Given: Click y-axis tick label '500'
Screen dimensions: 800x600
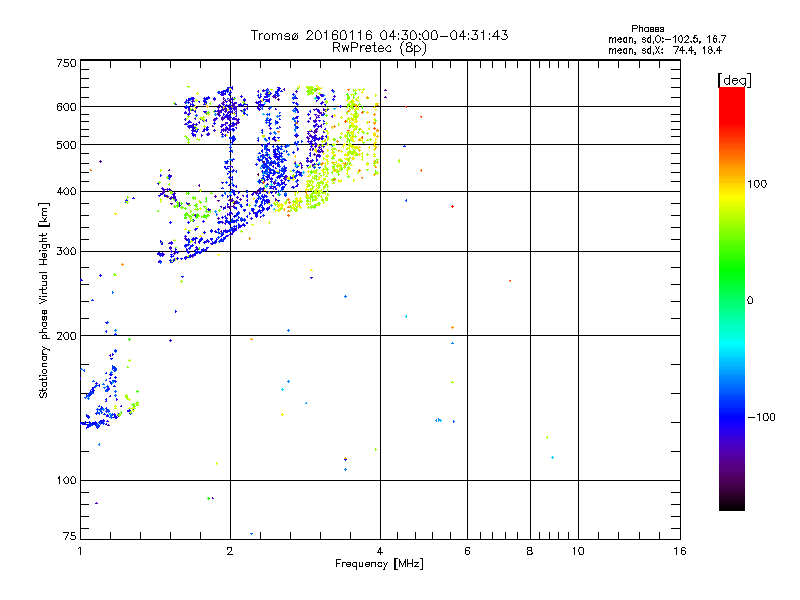Looking at the screenshot, I should coord(66,145).
